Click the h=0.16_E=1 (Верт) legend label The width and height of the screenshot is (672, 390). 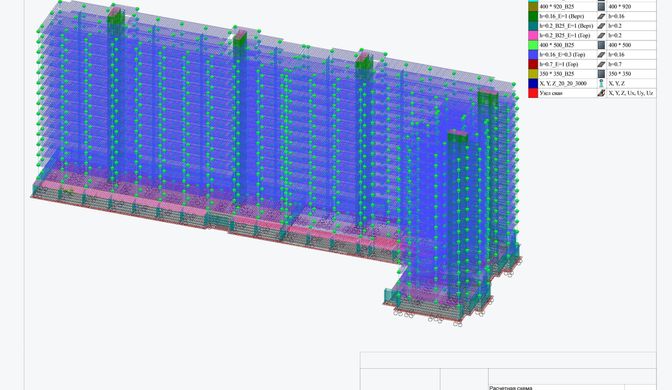[561, 16]
